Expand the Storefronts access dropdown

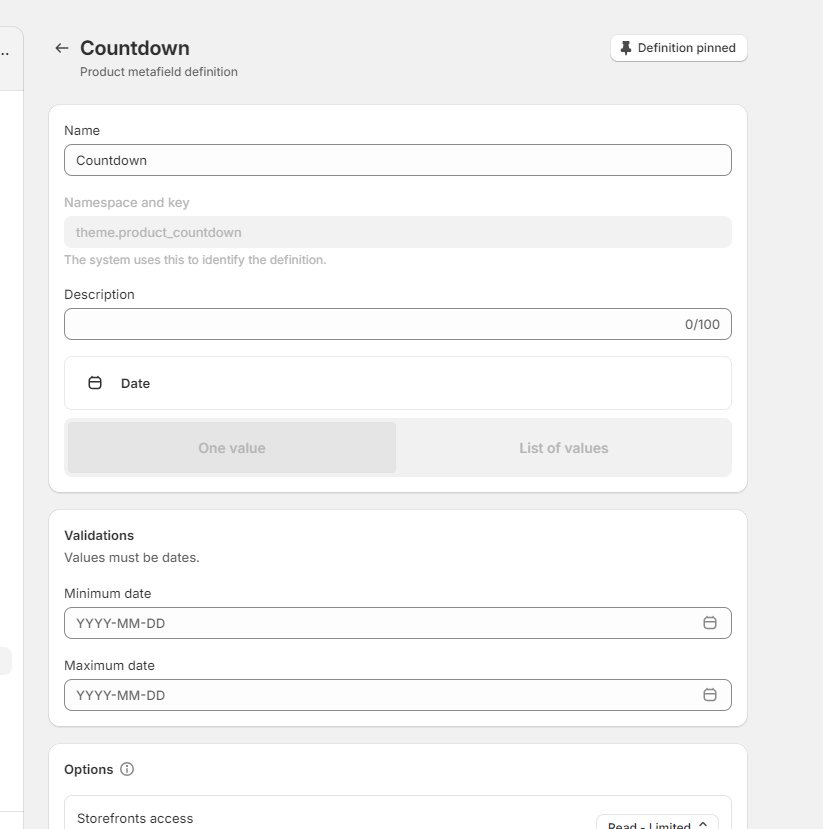tap(657, 824)
